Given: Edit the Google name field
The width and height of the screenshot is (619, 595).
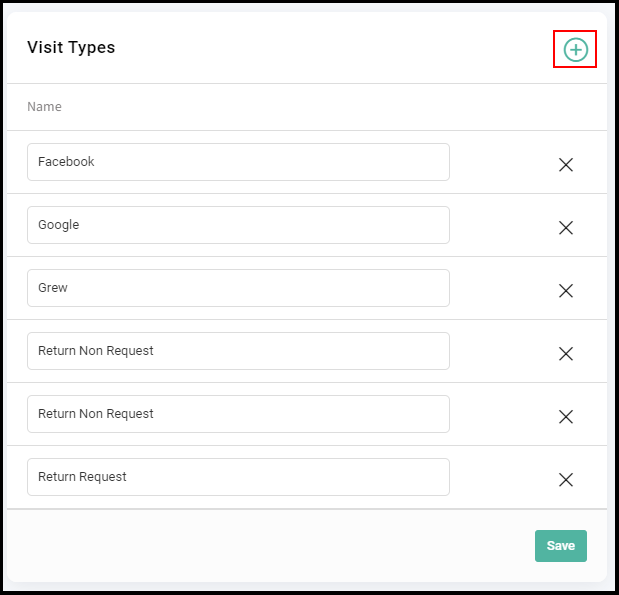Looking at the screenshot, I should [238, 225].
